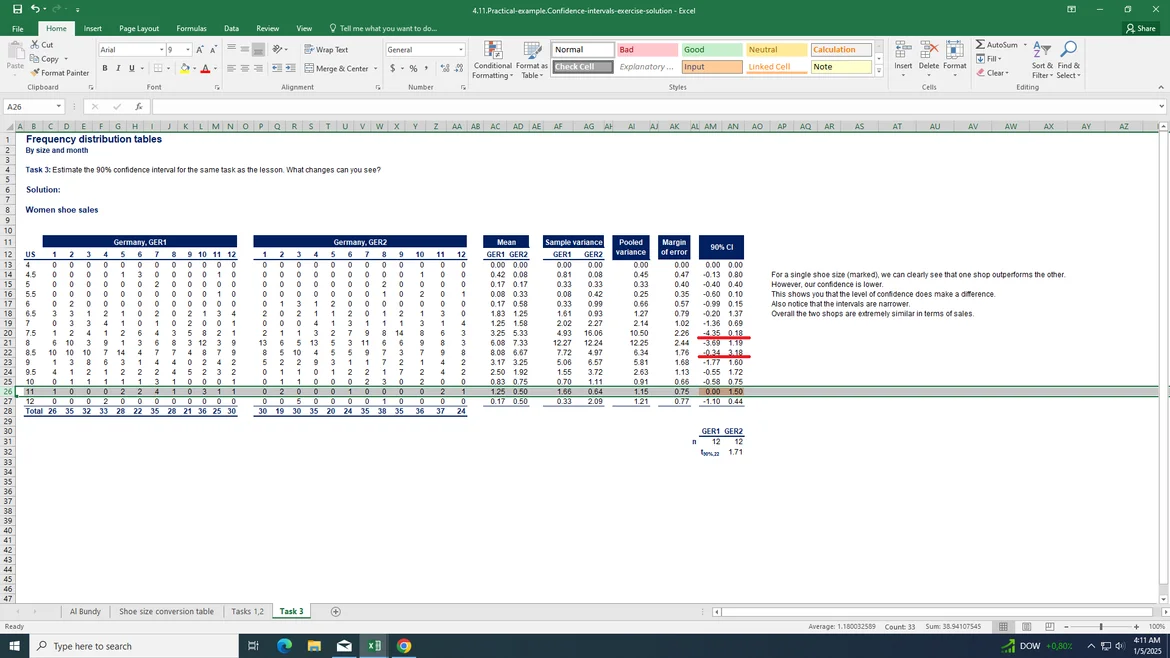The width and height of the screenshot is (1170, 658).
Task: Switch to the Shoe size conversion table sheet
Action: point(166,611)
